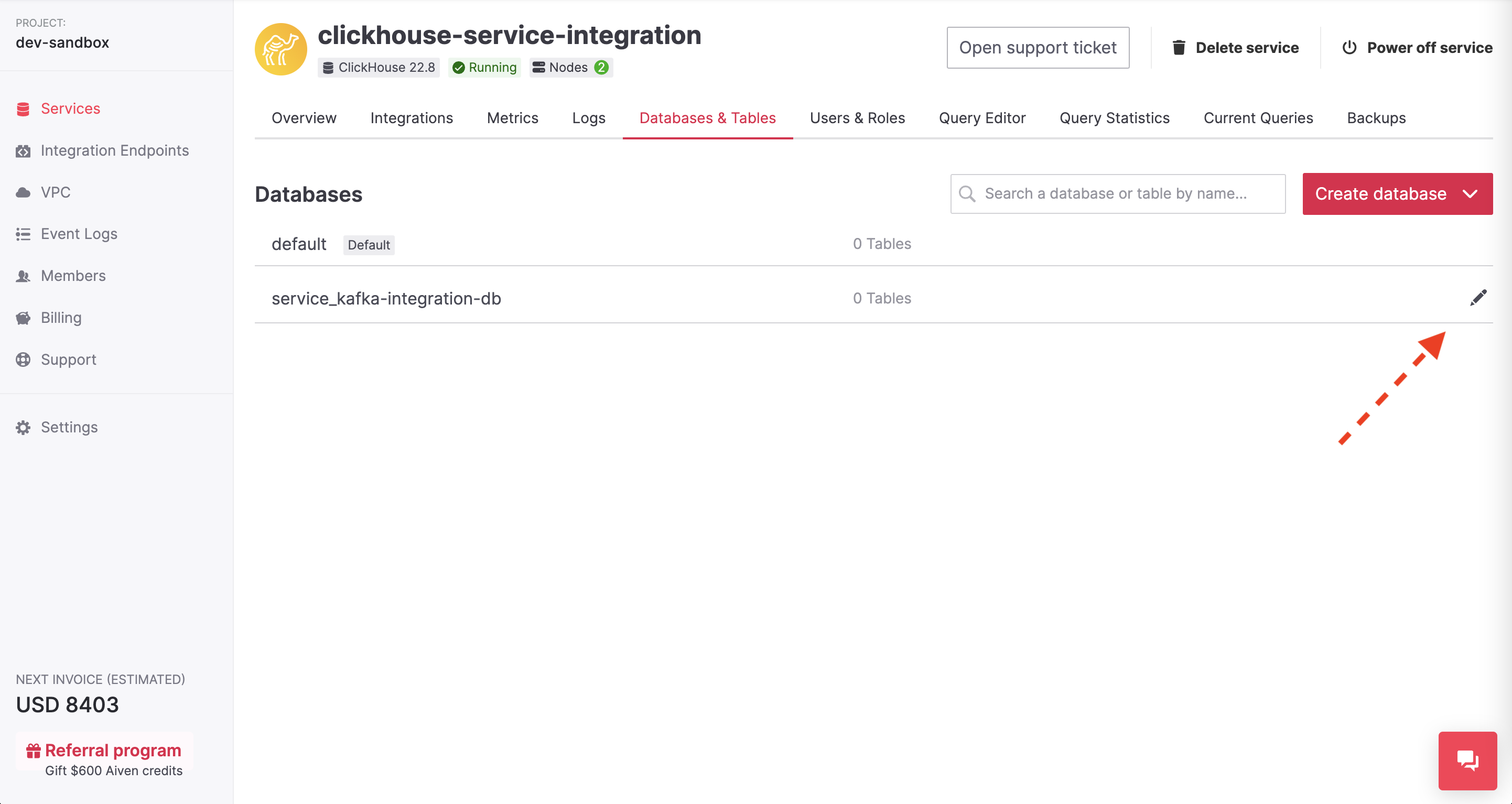The width and height of the screenshot is (1512, 804).
Task: Open the VPC sidebar entry
Action: (x=55, y=192)
